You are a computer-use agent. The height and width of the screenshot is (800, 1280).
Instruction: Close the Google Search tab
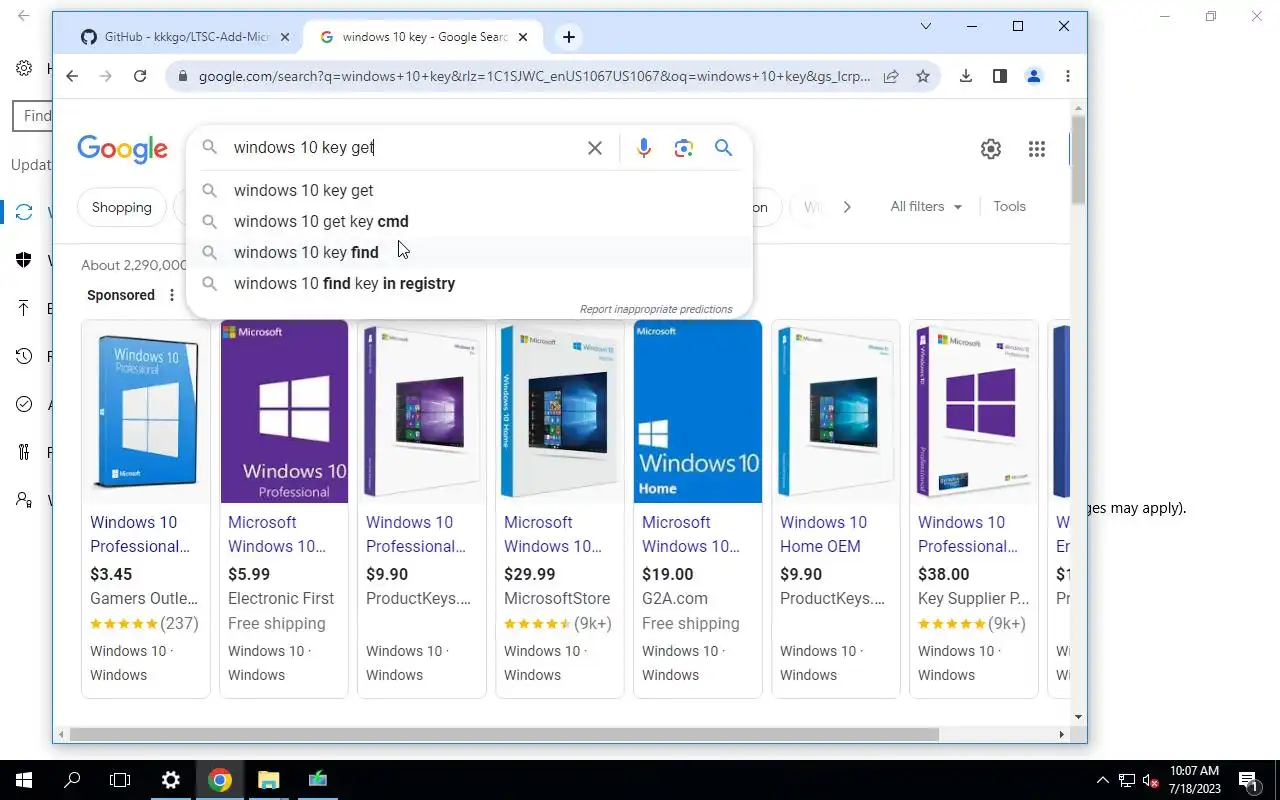point(523,37)
